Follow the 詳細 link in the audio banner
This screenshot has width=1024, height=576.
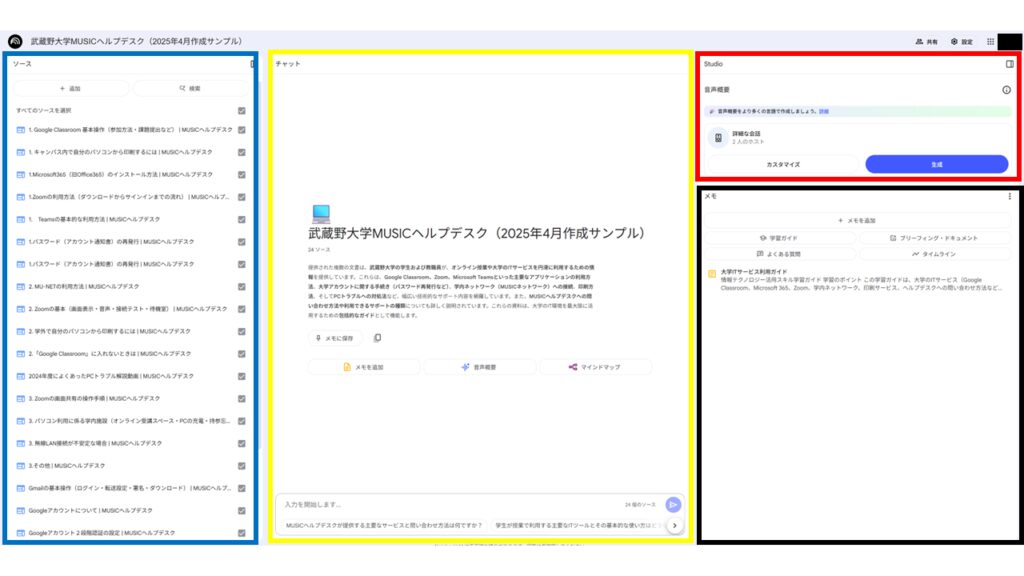click(x=824, y=112)
